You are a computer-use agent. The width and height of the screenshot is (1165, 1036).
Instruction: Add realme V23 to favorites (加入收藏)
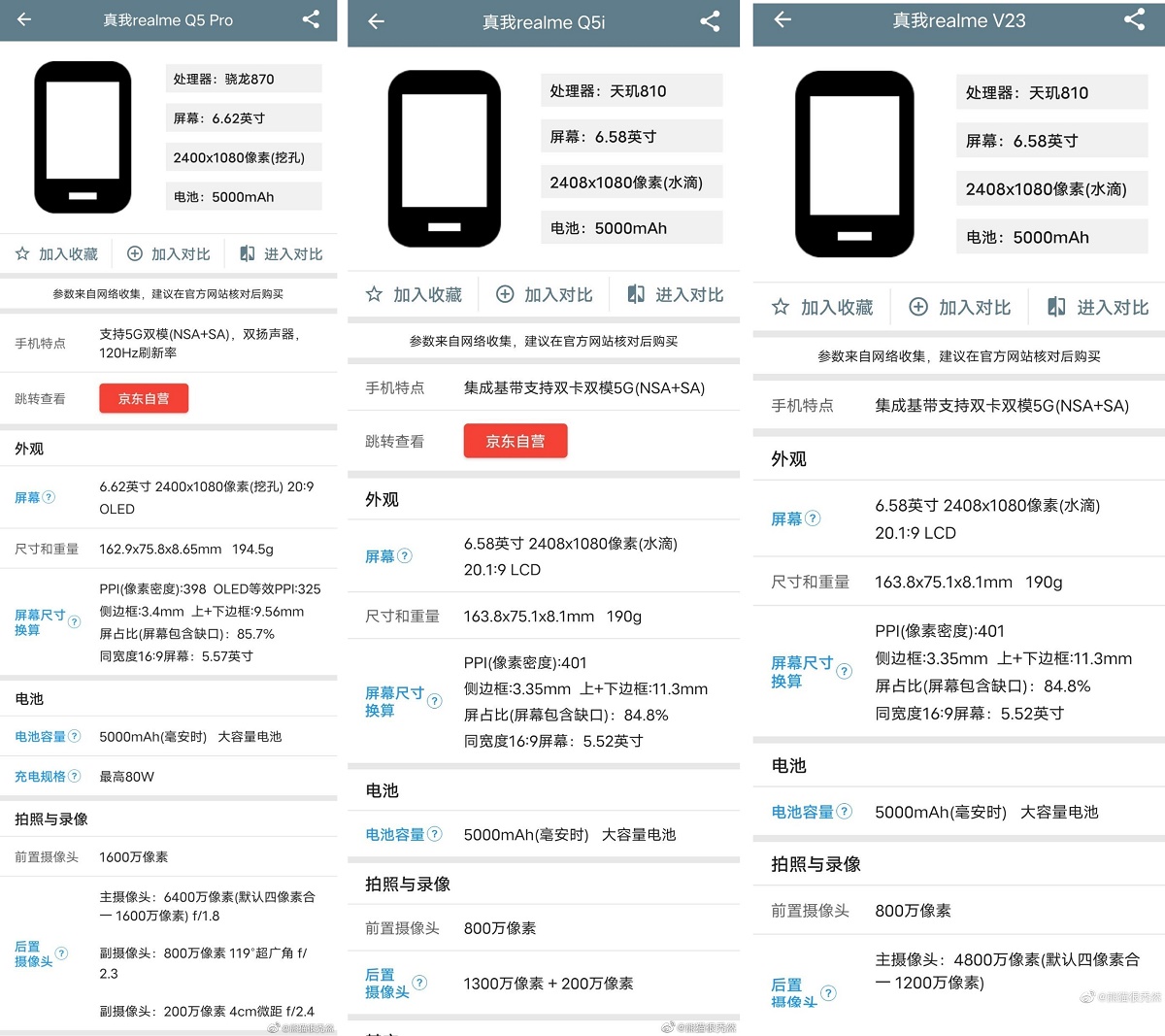point(822,308)
